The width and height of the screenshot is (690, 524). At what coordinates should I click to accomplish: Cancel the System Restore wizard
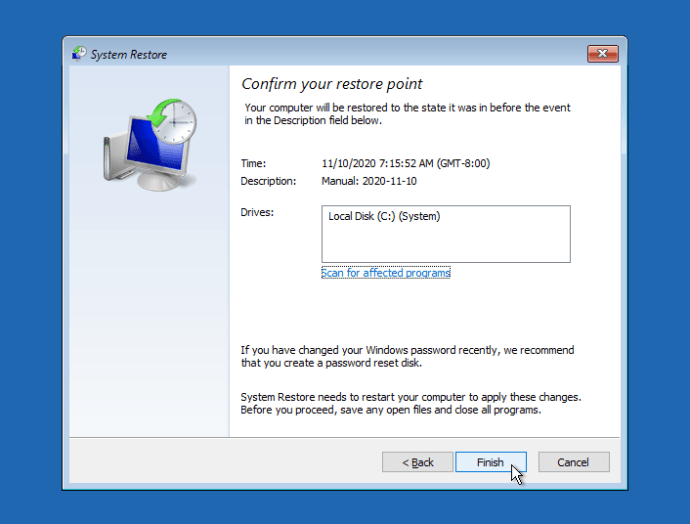(x=573, y=462)
